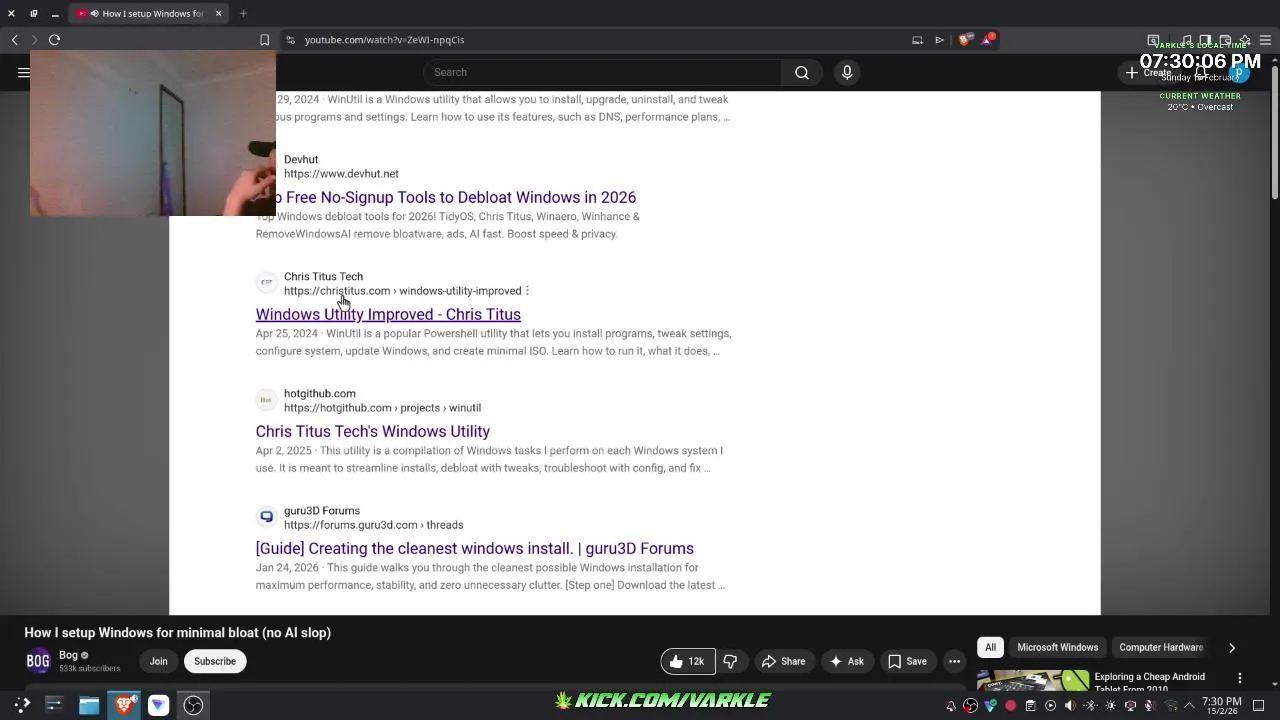Click the browser address bar URL
The width and height of the screenshot is (1280, 720).
point(384,40)
